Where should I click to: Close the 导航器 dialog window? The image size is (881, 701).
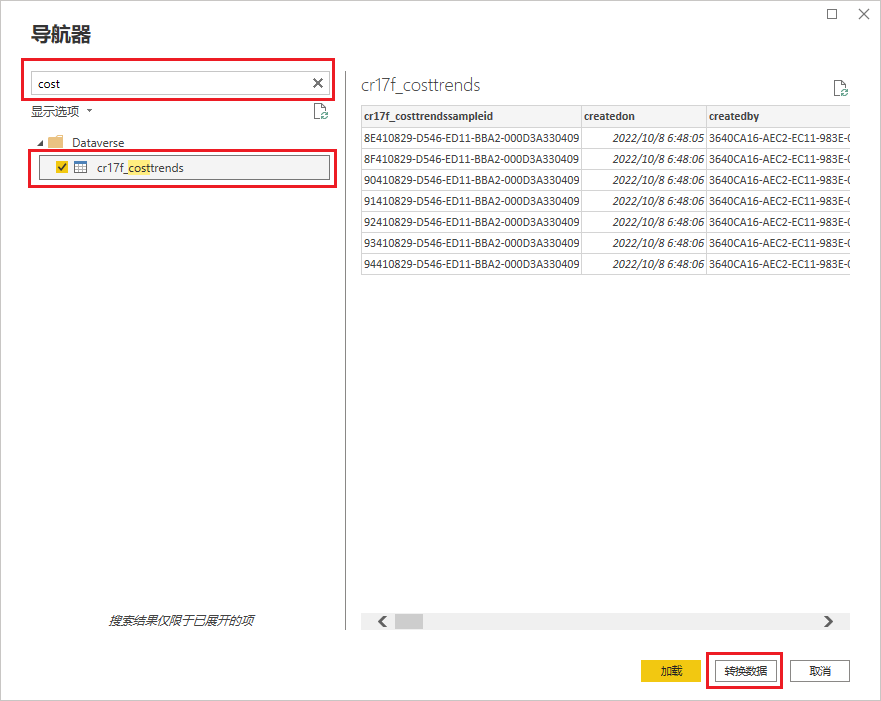864,14
